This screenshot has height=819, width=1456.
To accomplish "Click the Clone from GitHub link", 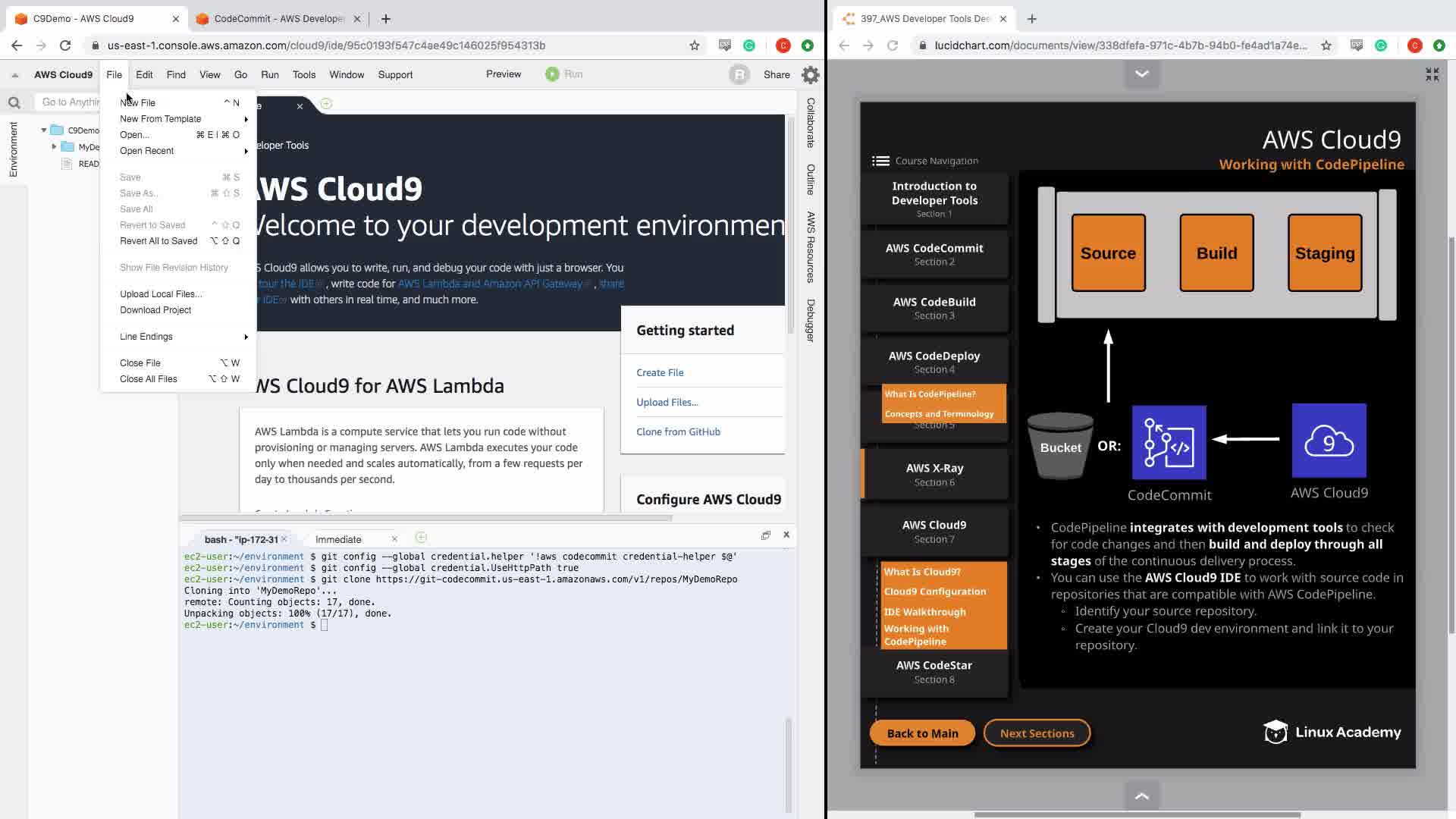I will tap(678, 431).
